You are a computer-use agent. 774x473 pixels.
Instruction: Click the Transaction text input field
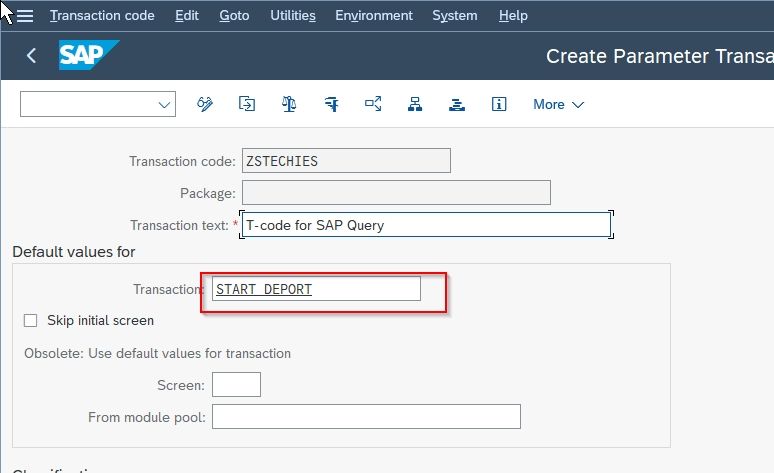(x=426, y=225)
